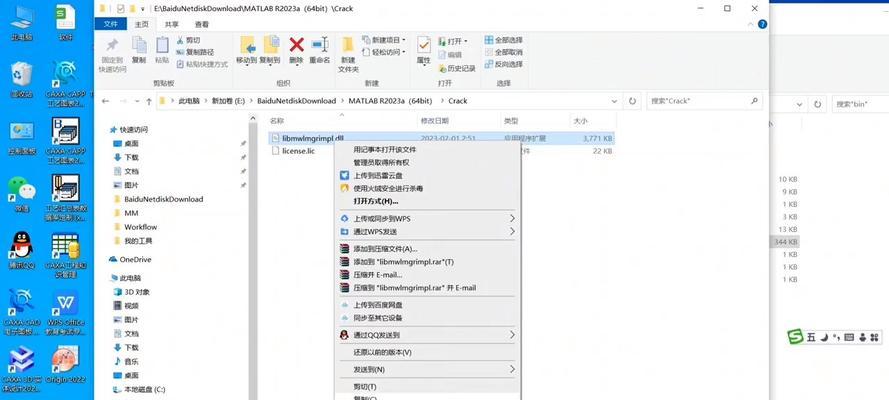Expand 发送到(N) submenu arrow
Viewport: 889px width, 400px height.
pos(512,369)
